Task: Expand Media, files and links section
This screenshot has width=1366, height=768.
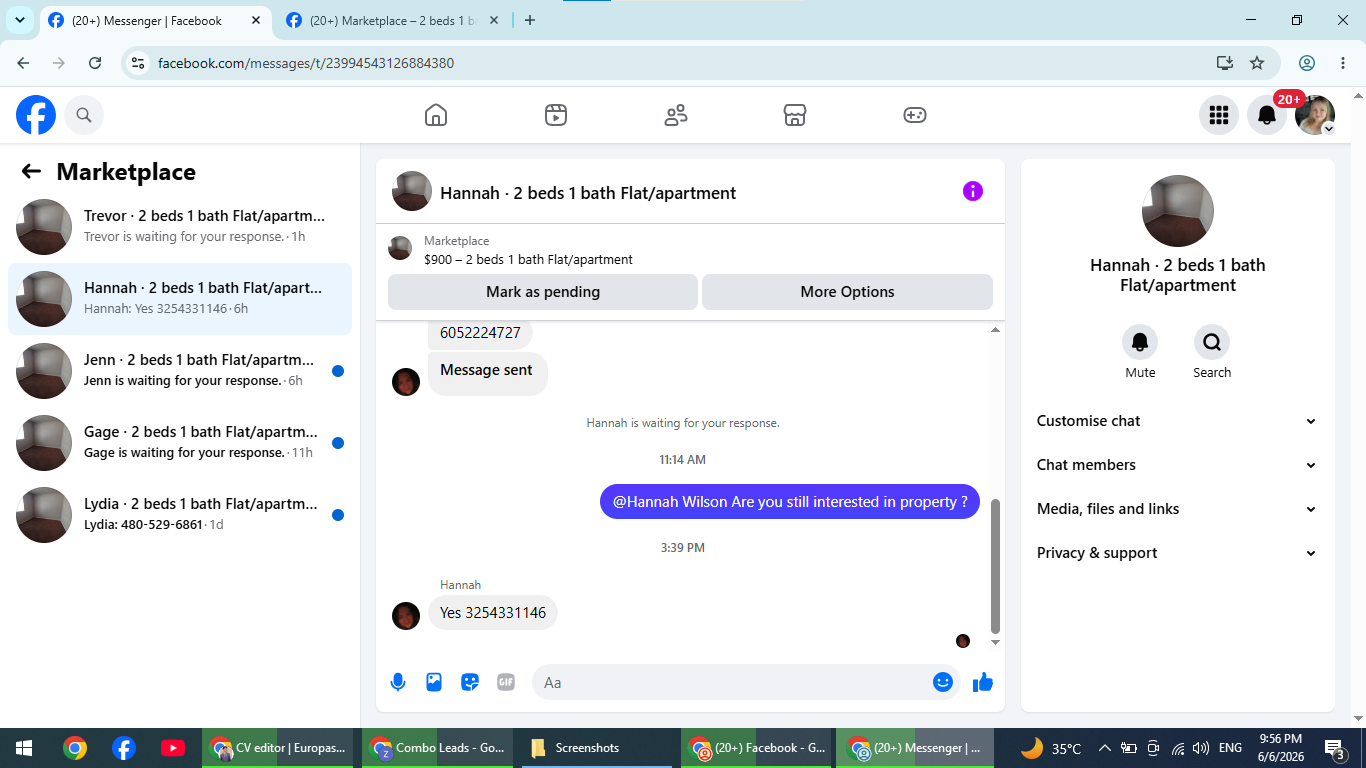Action: tap(1177, 509)
